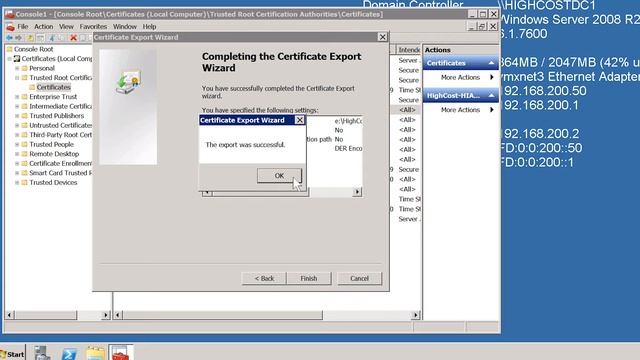This screenshot has height=360, width=640.
Task: Select Intermediate Certification Authorities folder
Action: click(x=60, y=106)
